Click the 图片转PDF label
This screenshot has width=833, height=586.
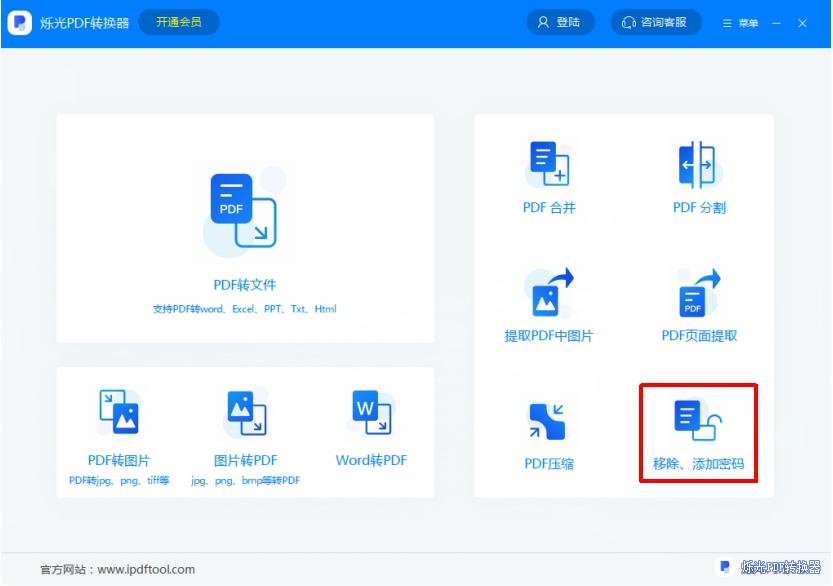point(245,460)
